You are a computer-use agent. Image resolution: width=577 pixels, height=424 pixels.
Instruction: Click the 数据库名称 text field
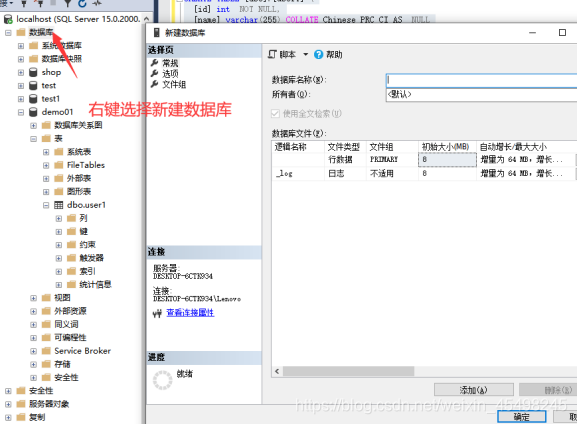pos(481,80)
